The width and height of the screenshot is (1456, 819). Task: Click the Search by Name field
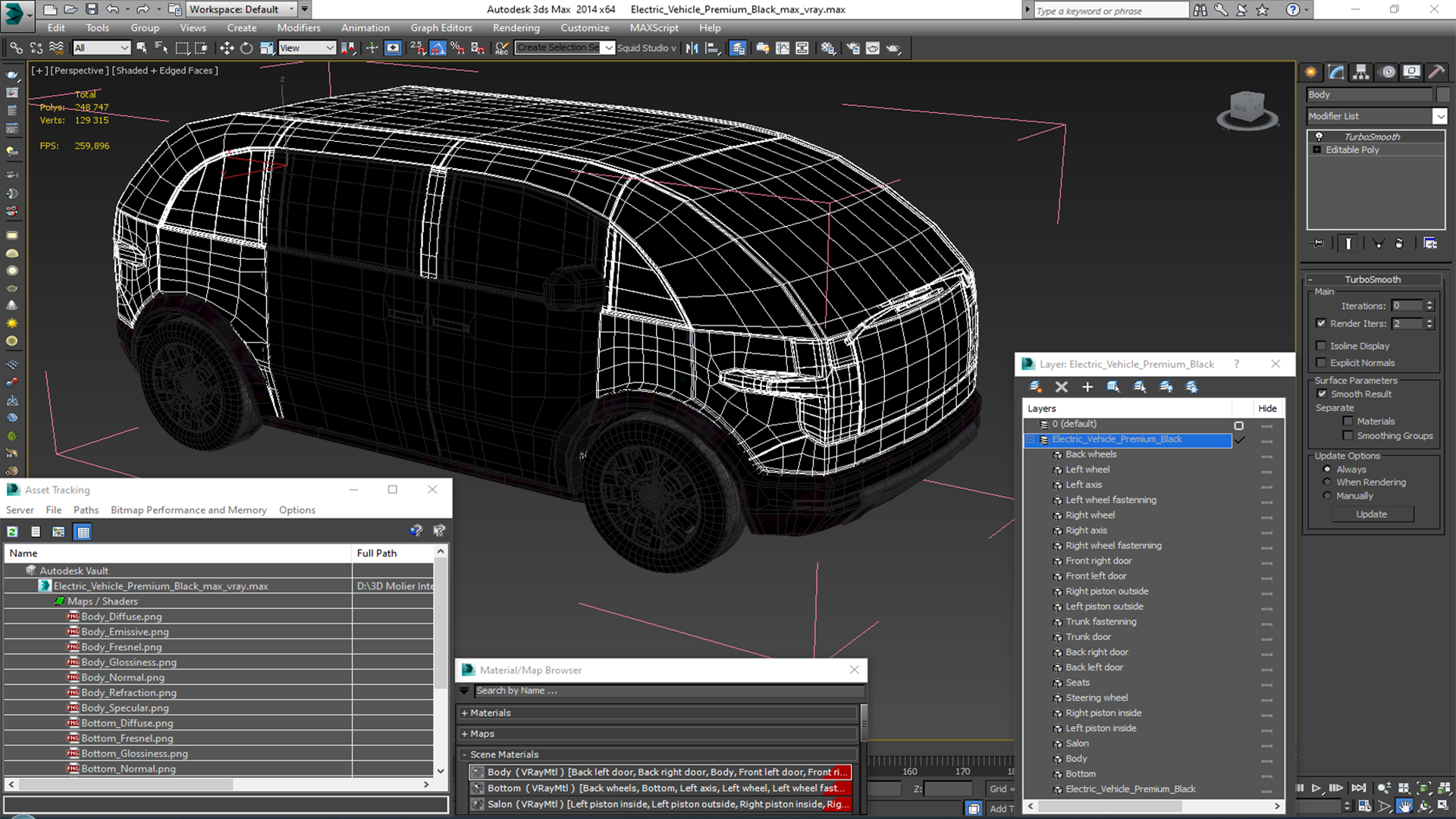click(668, 691)
